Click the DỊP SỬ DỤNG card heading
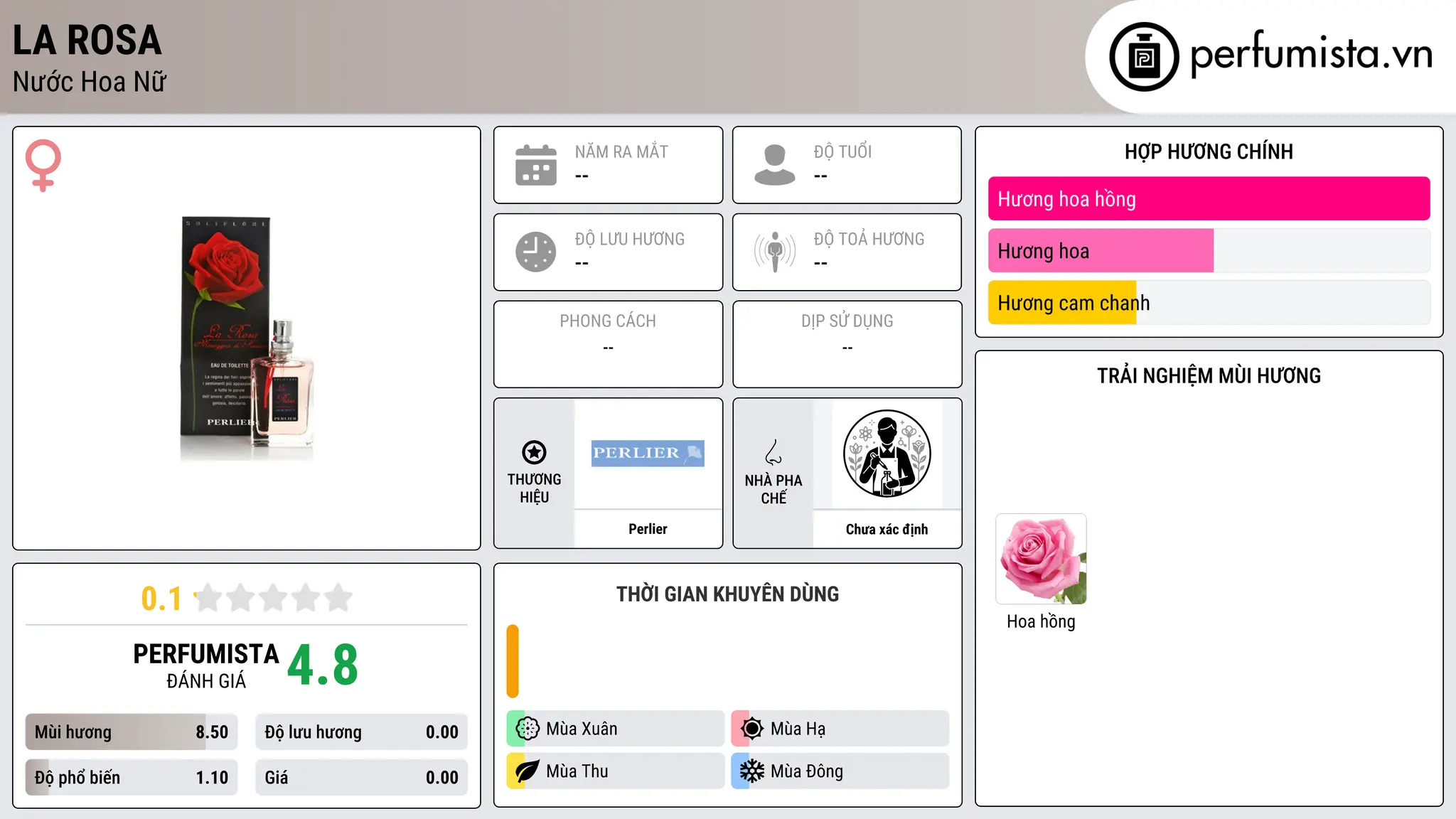This screenshot has height=819, width=1456. (847, 321)
